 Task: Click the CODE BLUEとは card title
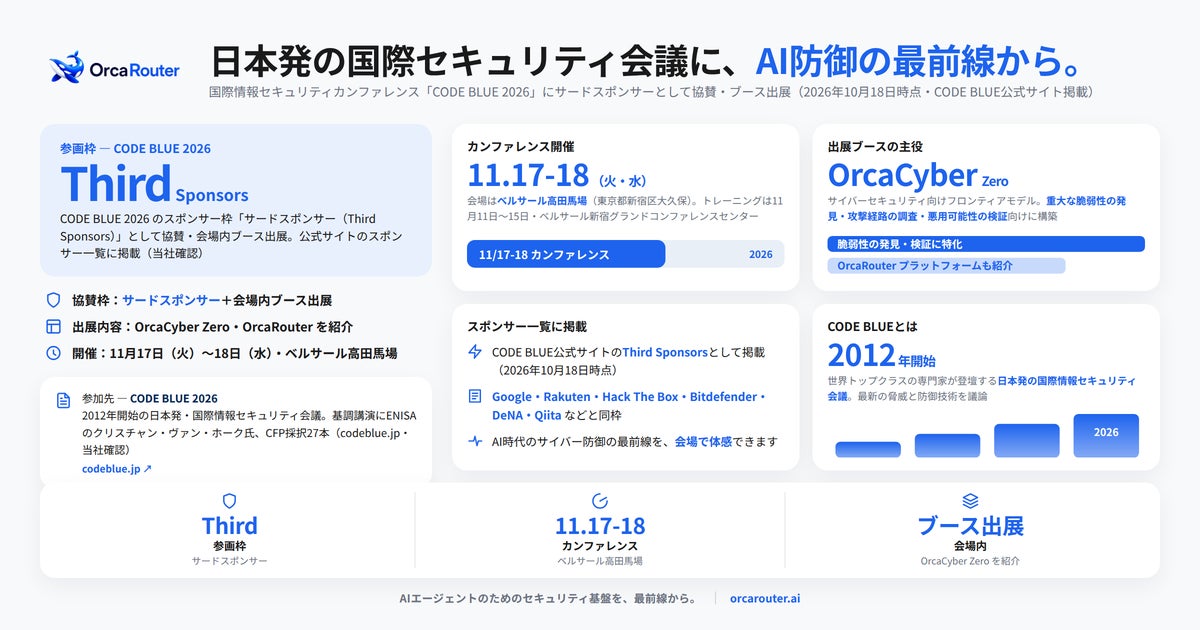(873, 326)
